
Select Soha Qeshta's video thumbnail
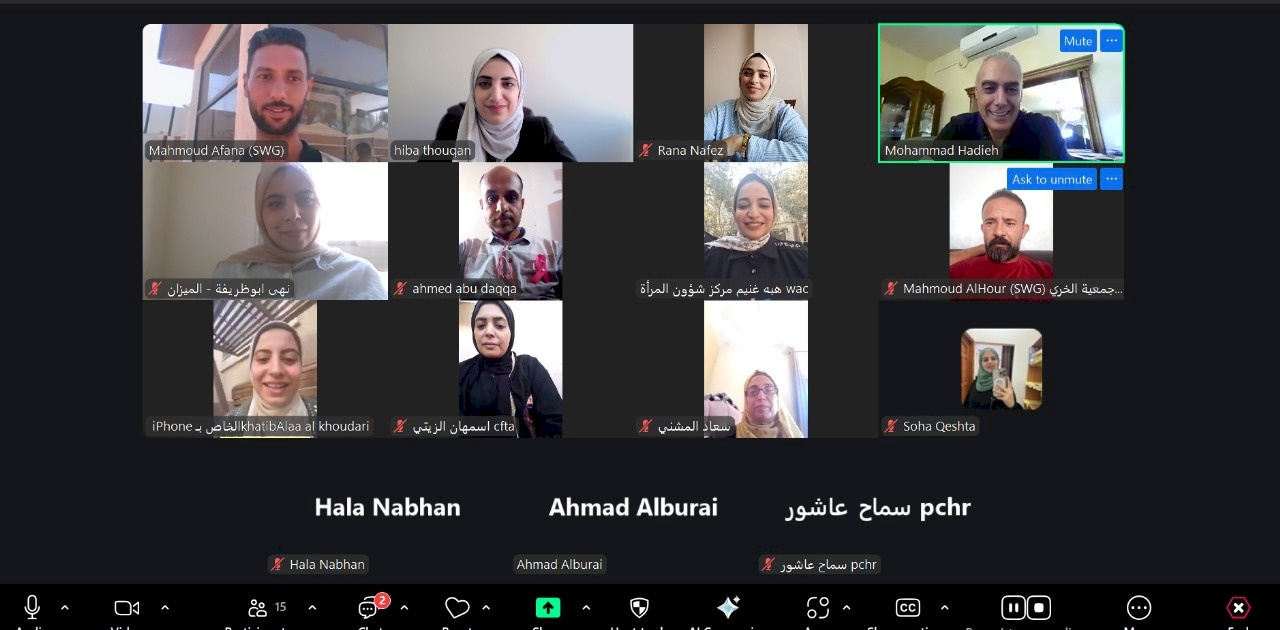tap(1001, 369)
